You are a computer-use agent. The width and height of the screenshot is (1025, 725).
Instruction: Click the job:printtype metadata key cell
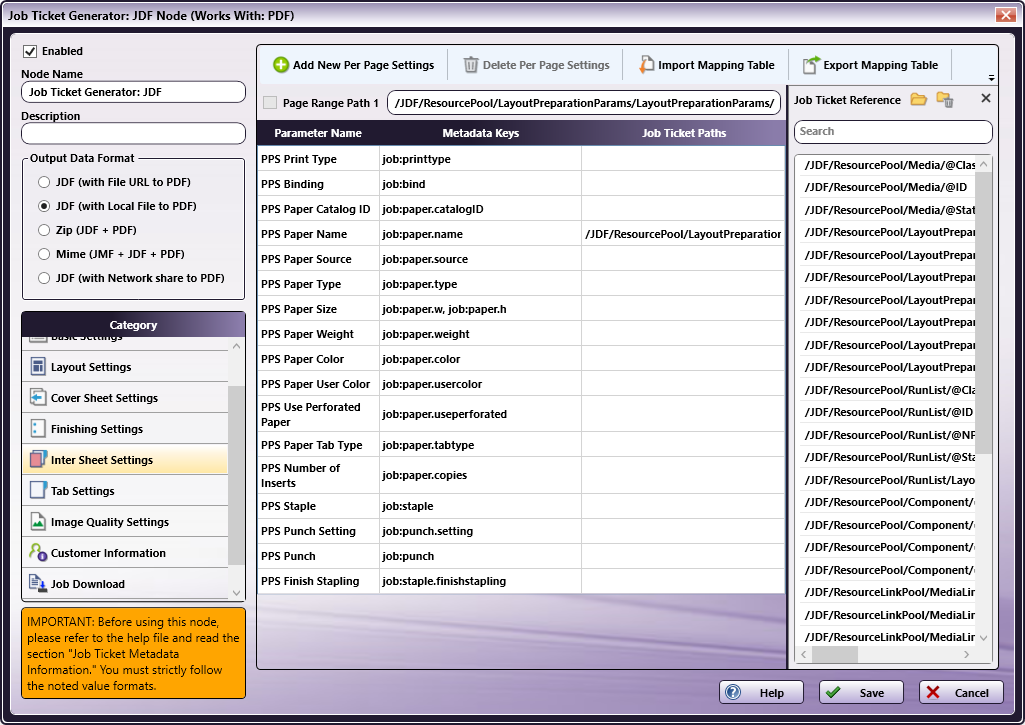click(x=480, y=159)
